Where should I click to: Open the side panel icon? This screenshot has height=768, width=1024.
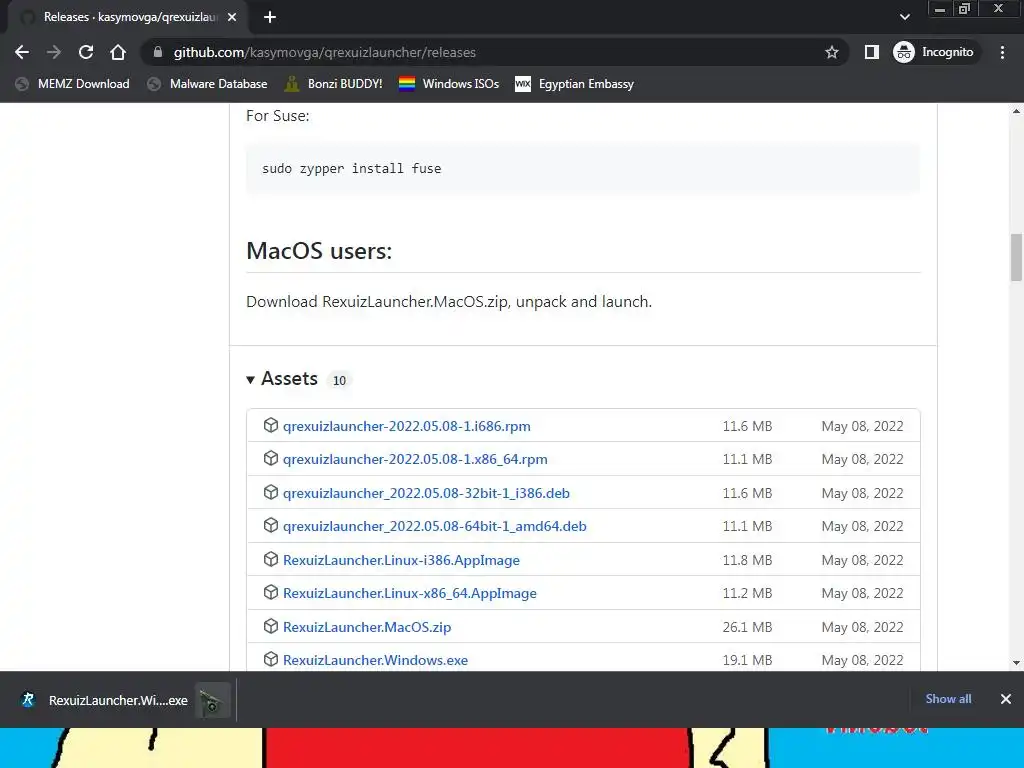pyautogui.click(x=871, y=52)
